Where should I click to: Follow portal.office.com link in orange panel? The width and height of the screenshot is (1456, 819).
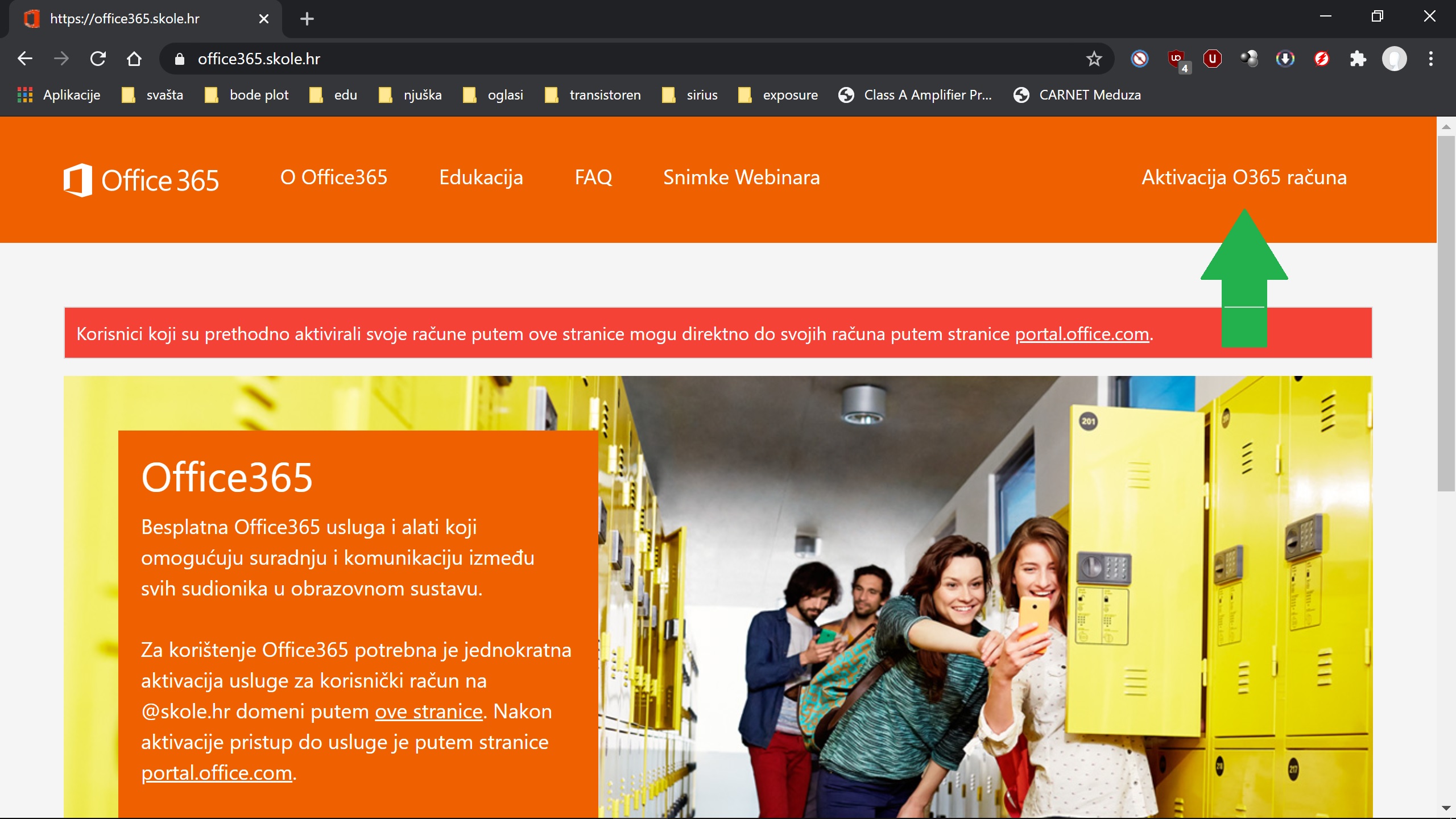click(x=217, y=773)
